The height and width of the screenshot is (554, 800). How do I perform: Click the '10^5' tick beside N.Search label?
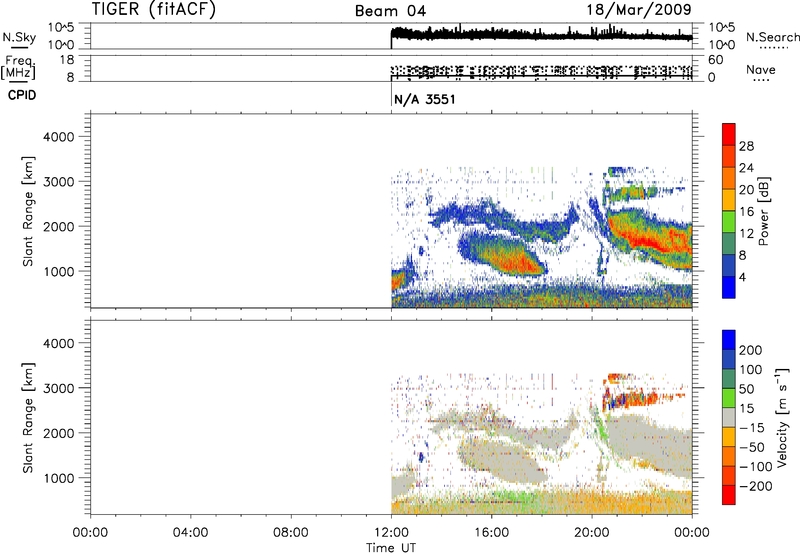click(722, 27)
